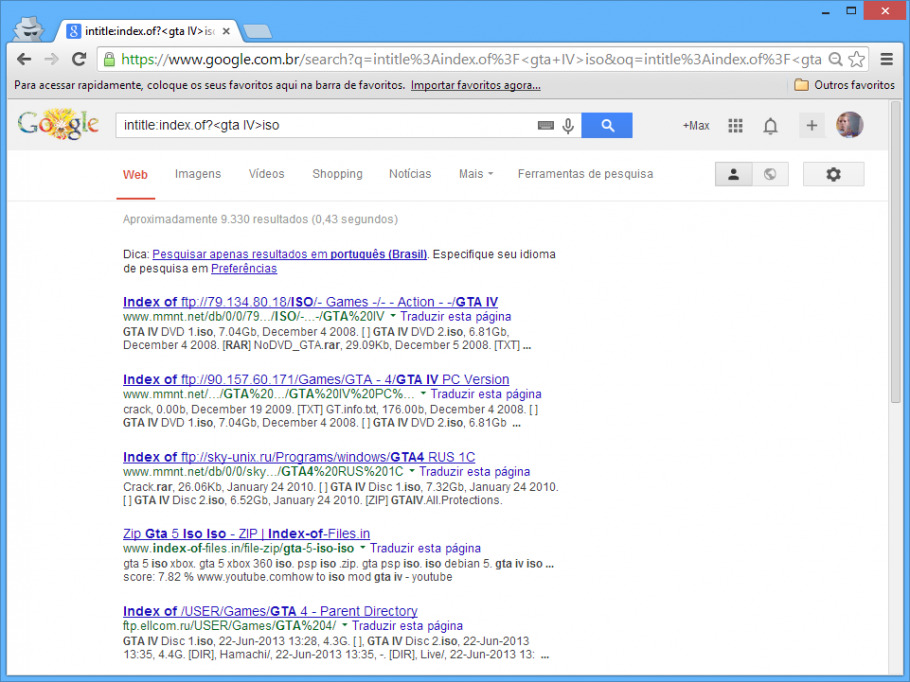Open result Index of ftp://79.134.80.18/ISO

(x=310, y=302)
